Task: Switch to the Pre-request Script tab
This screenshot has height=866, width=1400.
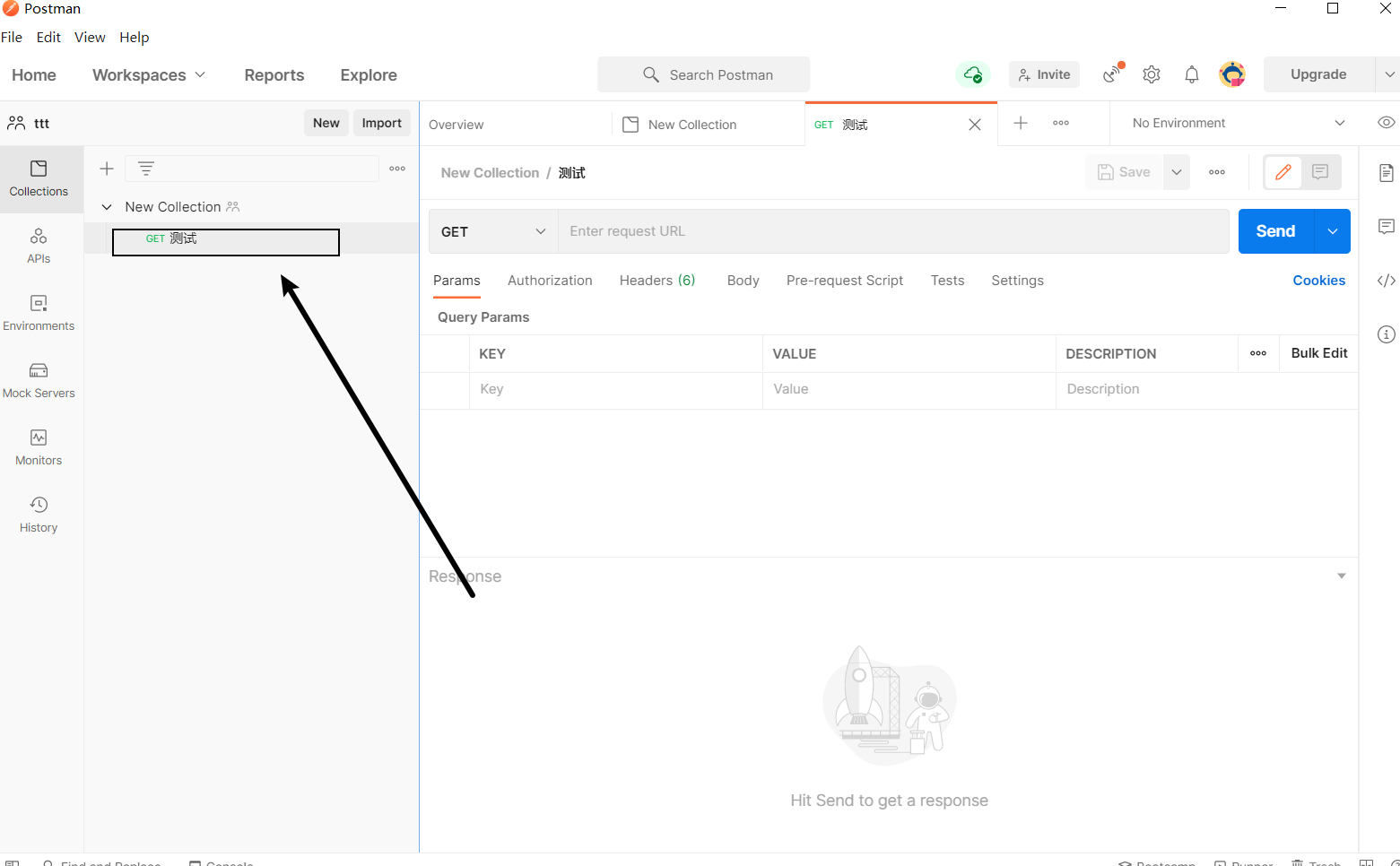Action: (845, 281)
